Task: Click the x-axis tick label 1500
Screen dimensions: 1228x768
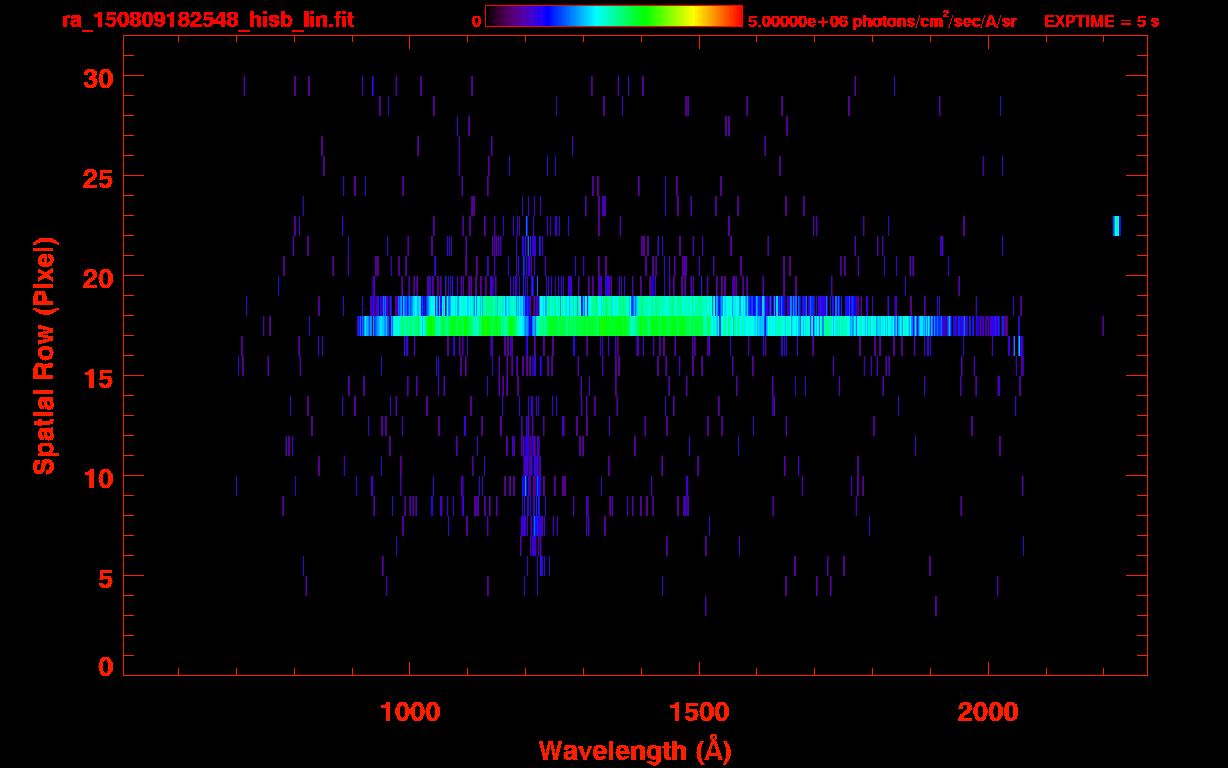Action: coord(698,711)
